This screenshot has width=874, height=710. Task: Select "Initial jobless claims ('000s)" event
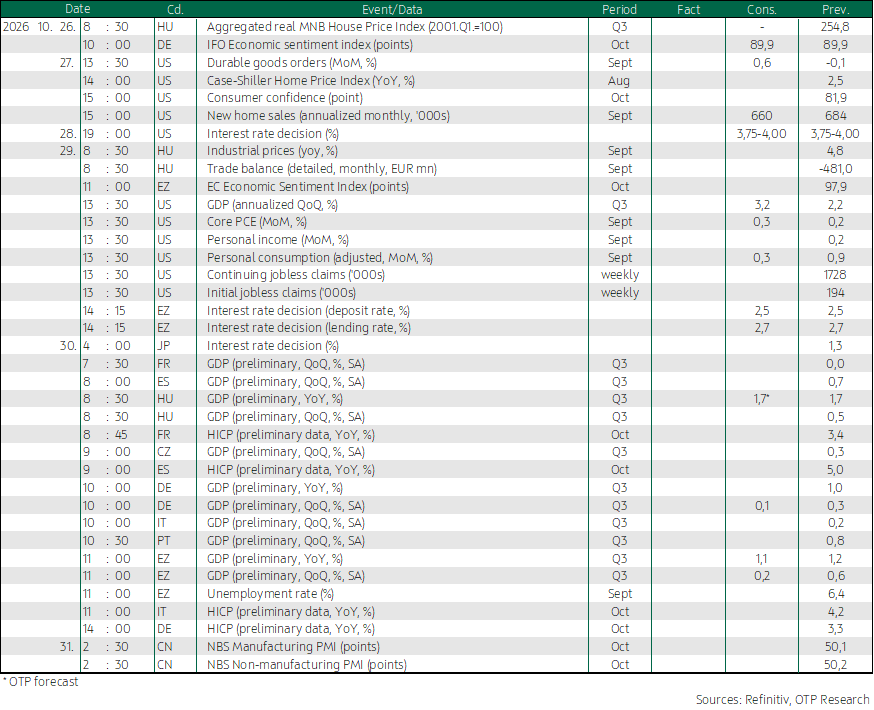click(x=281, y=293)
